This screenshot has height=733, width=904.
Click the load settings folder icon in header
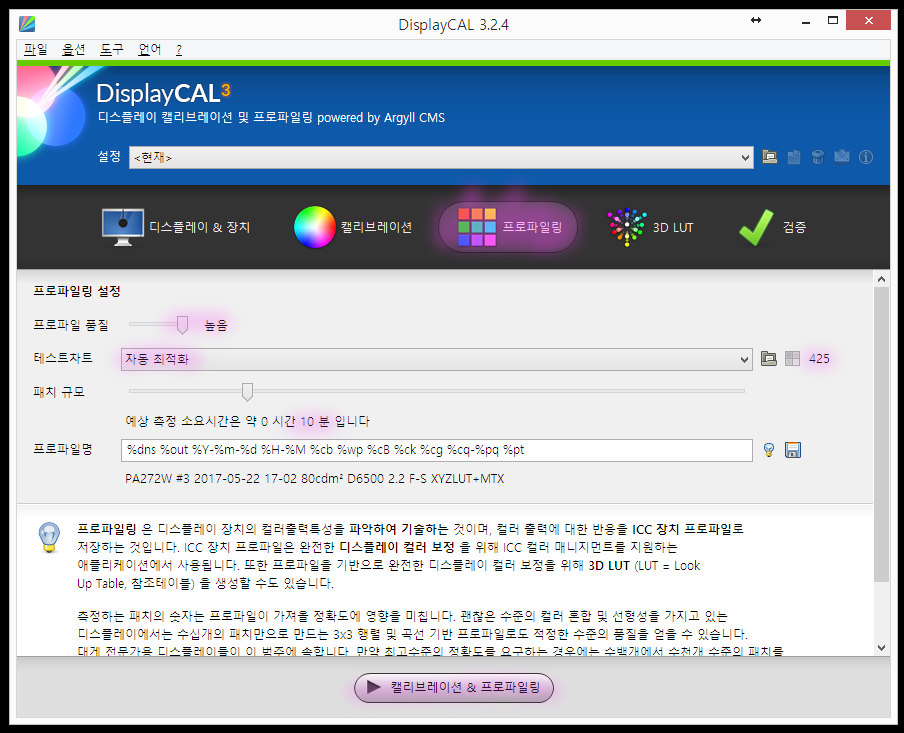769,157
